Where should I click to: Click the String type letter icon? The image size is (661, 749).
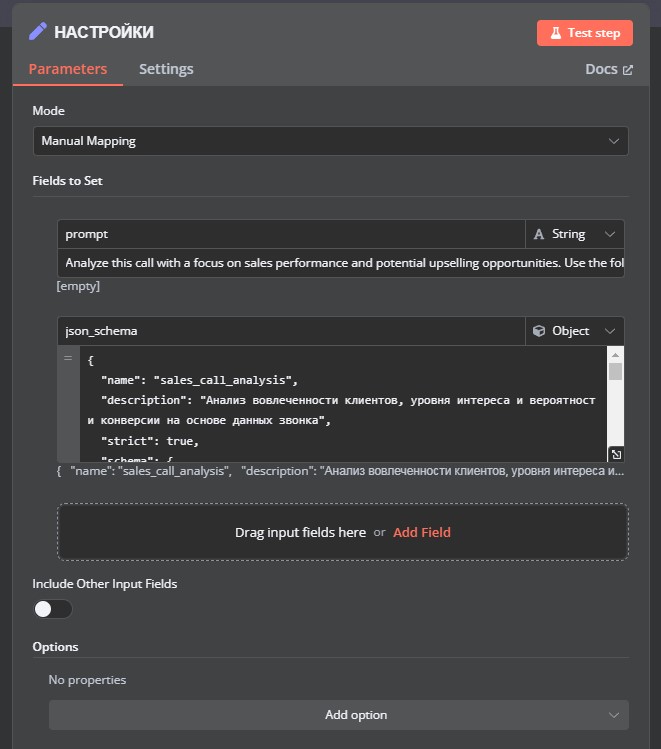click(539, 234)
